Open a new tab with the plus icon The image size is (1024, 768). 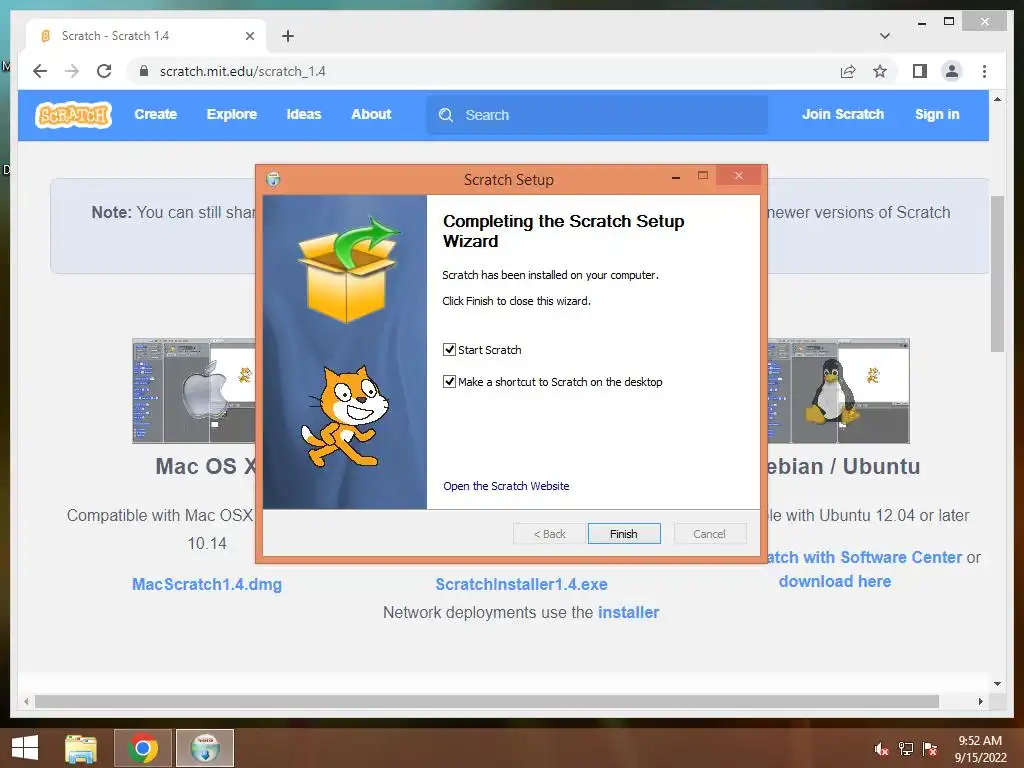(288, 36)
